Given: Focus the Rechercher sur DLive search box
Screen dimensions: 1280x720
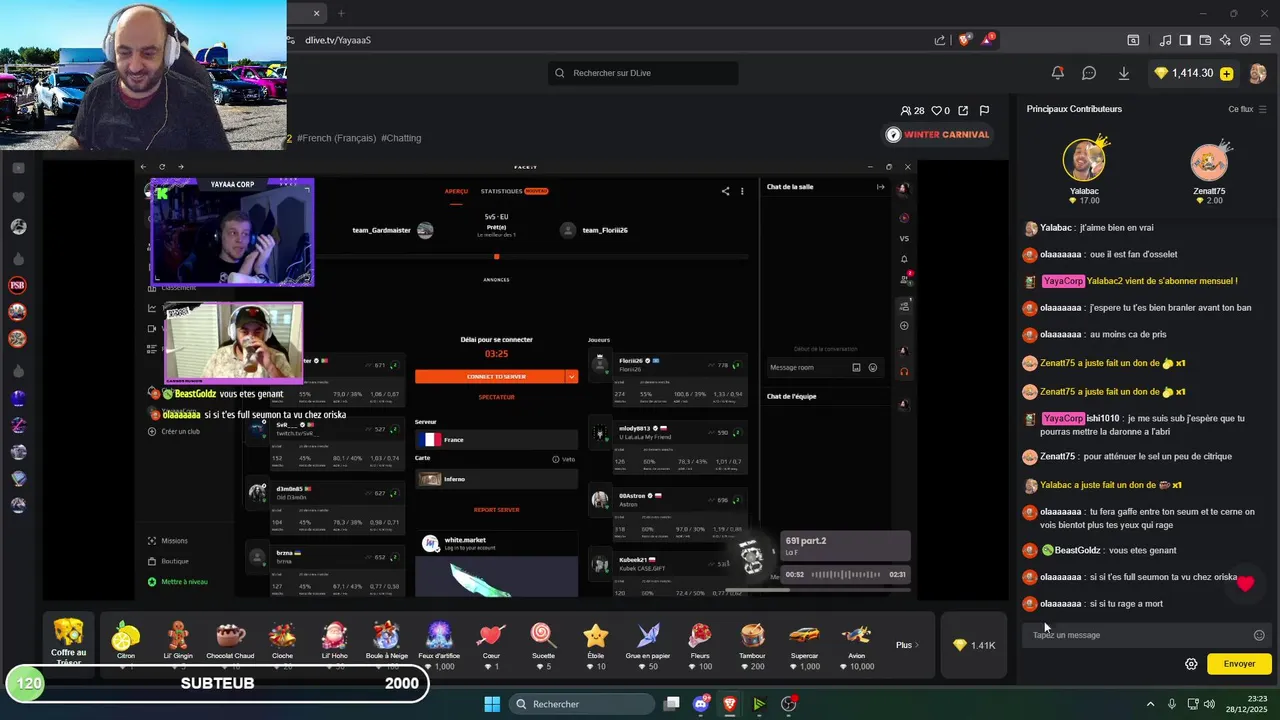Looking at the screenshot, I should [x=643, y=73].
